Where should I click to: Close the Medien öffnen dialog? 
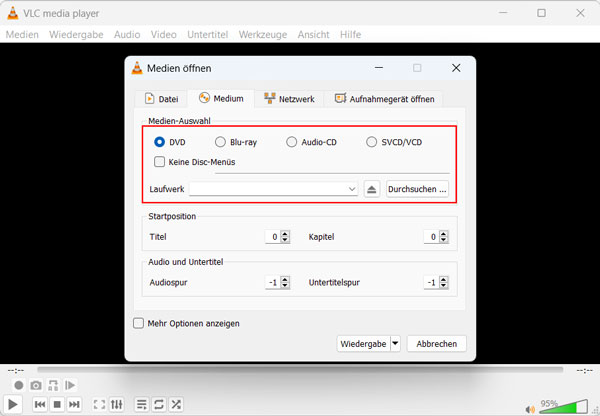pos(456,68)
